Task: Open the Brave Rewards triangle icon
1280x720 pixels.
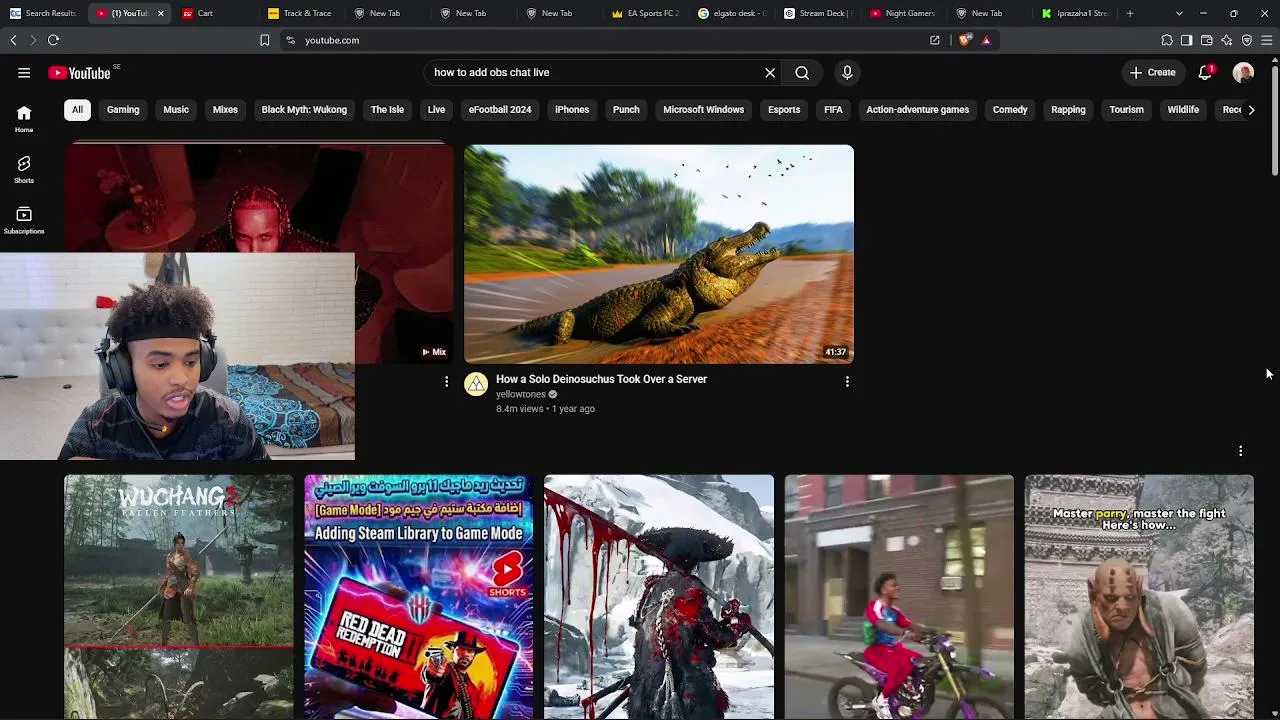Action: (x=986, y=40)
